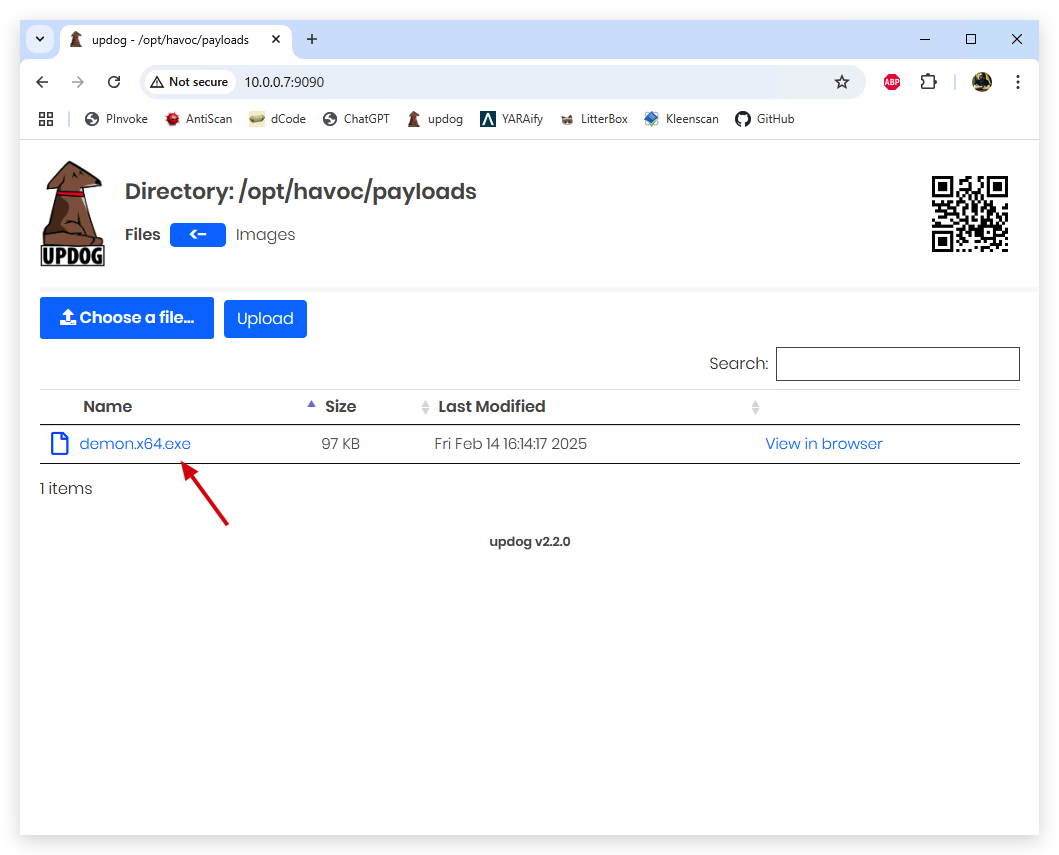Minimize the Chrome window
Viewport: 1059px width, 855px height.
(925, 40)
